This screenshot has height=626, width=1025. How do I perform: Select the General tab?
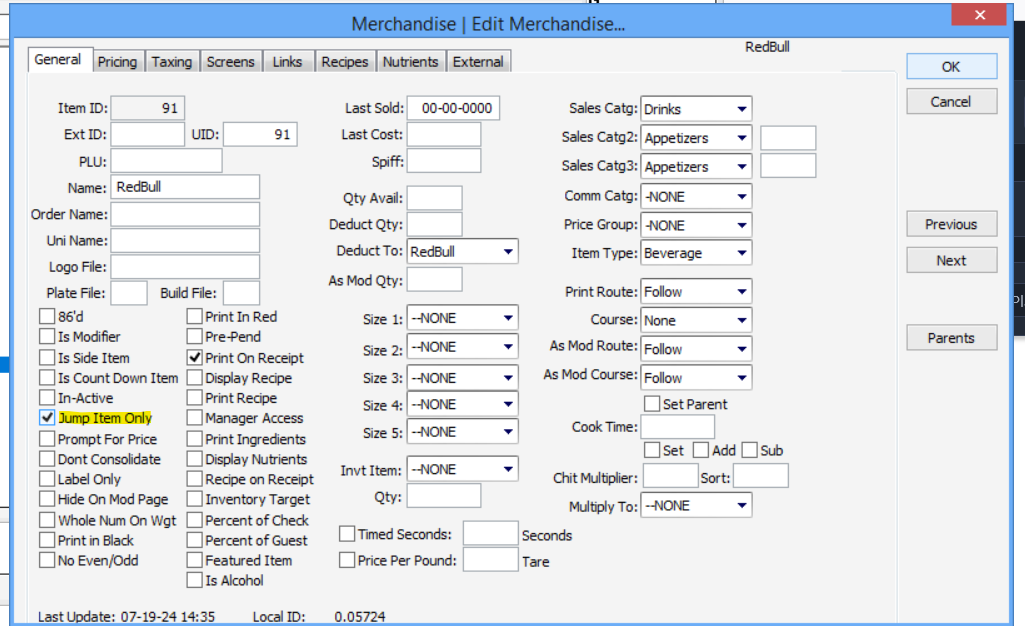click(58, 59)
